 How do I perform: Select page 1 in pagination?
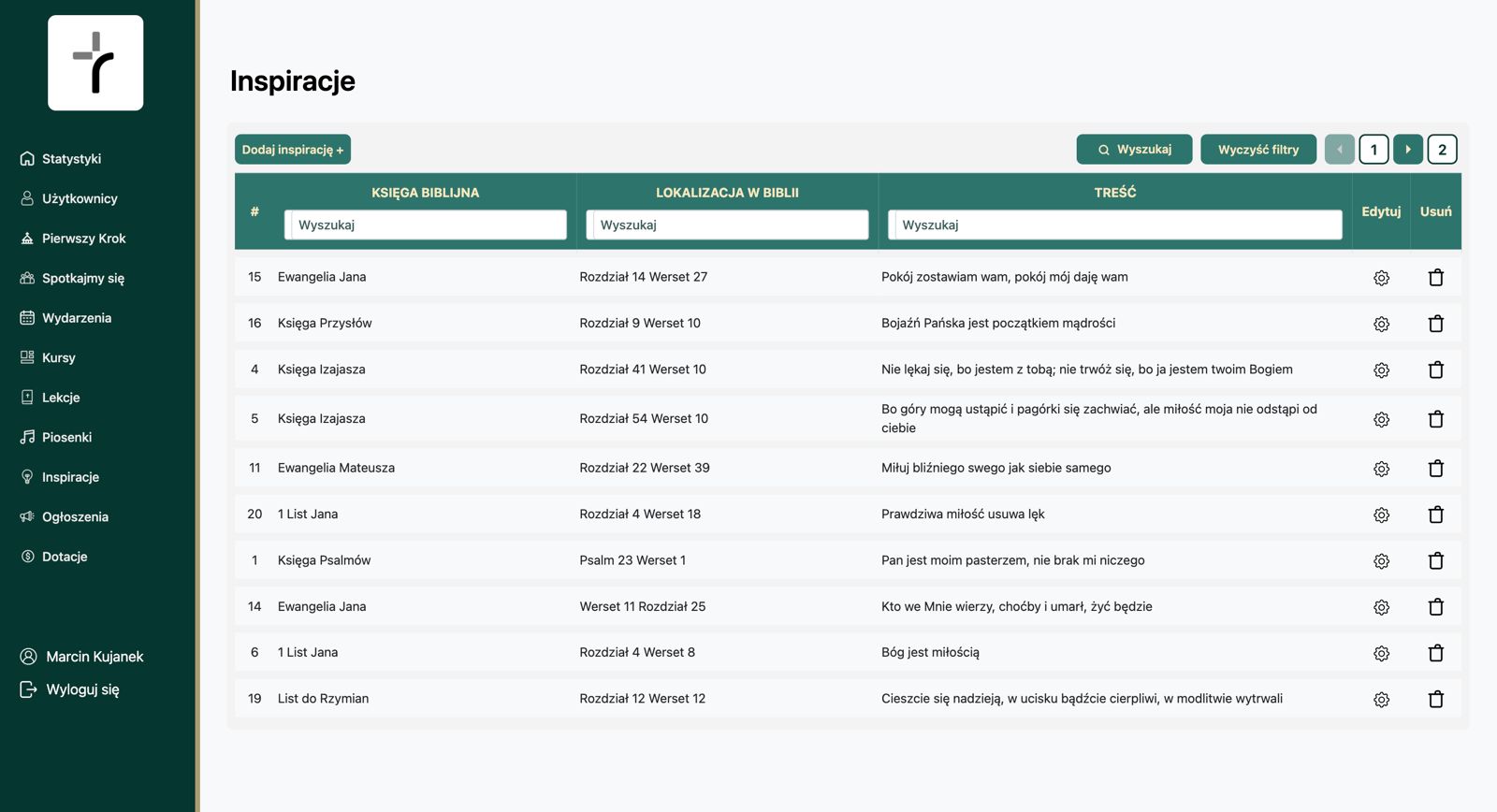tap(1373, 150)
